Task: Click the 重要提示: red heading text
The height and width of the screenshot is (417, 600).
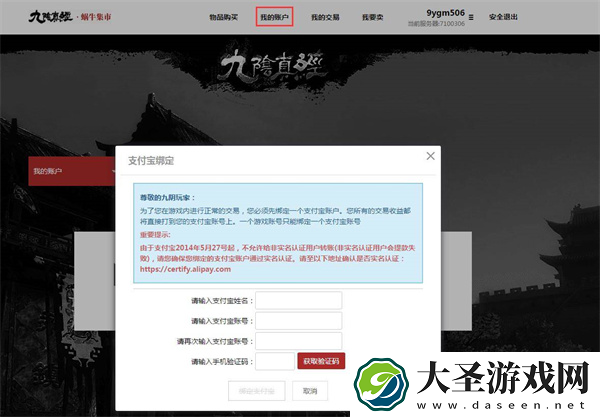Action: tap(155, 235)
